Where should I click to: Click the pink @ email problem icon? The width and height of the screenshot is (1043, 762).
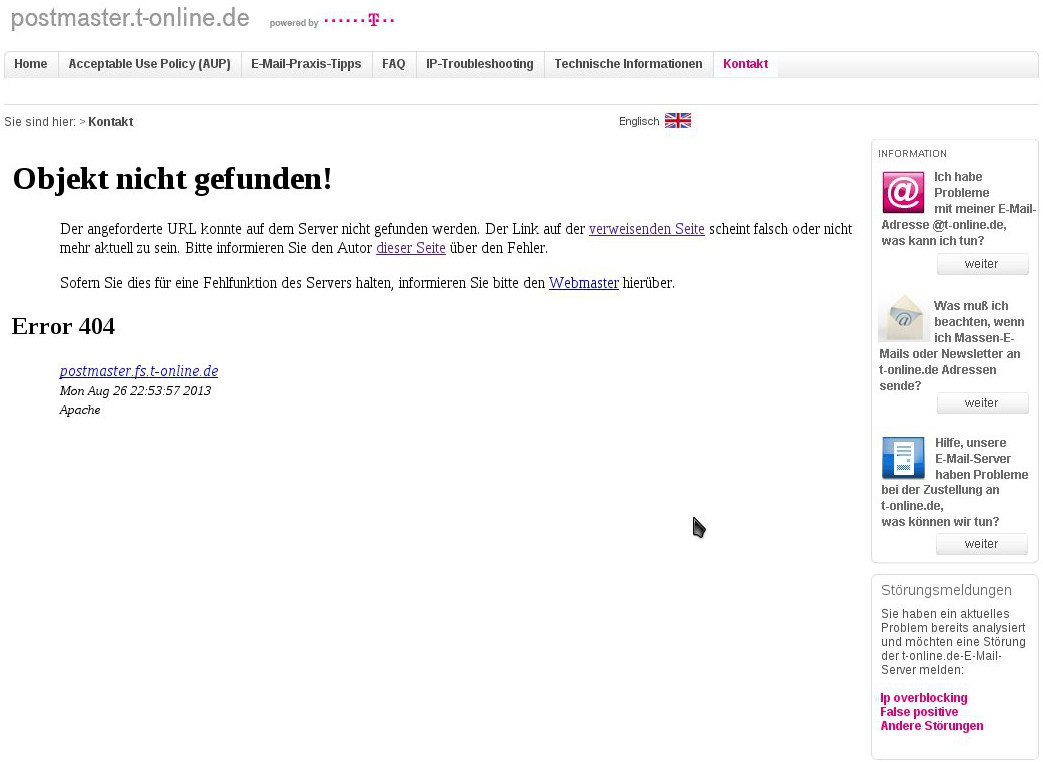(x=902, y=192)
